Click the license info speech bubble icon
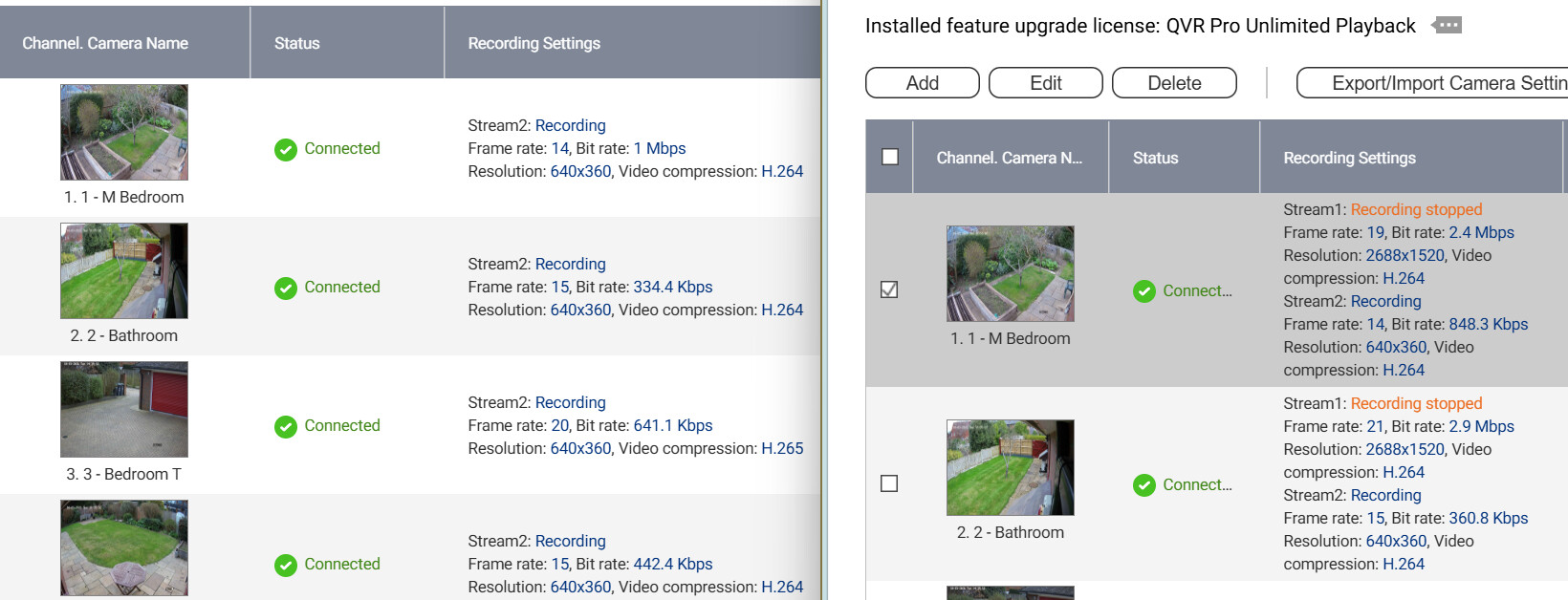 pyautogui.click(x=1447, y=26)
